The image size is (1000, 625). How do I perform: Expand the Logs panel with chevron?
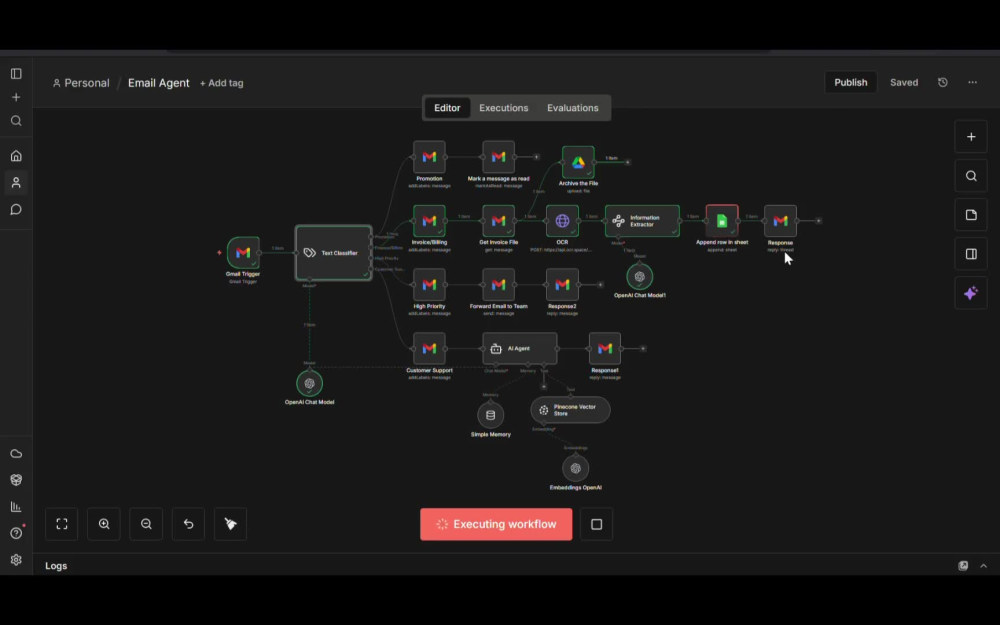point(983,566)
